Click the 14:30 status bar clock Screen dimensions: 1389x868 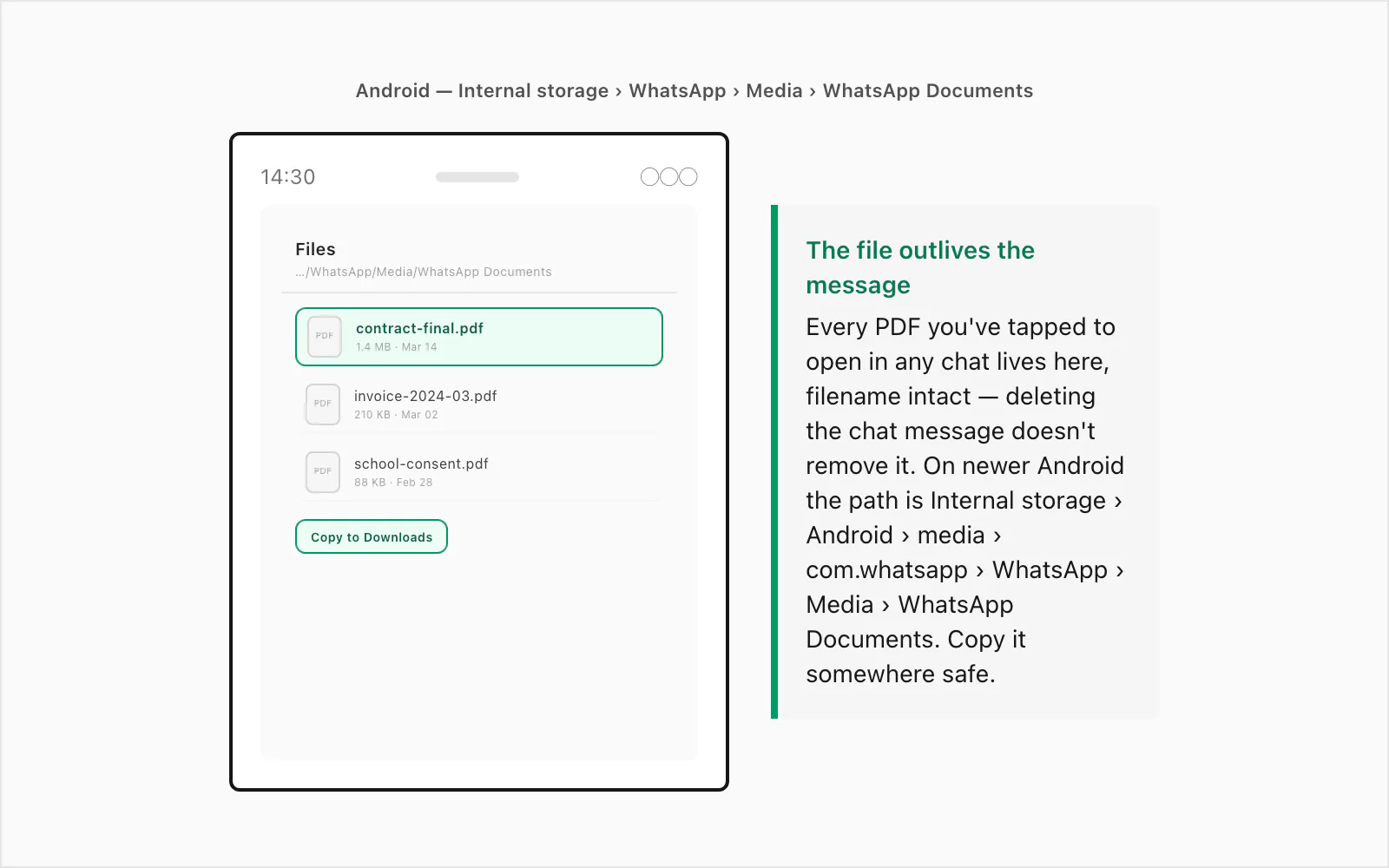click(288, 177)
